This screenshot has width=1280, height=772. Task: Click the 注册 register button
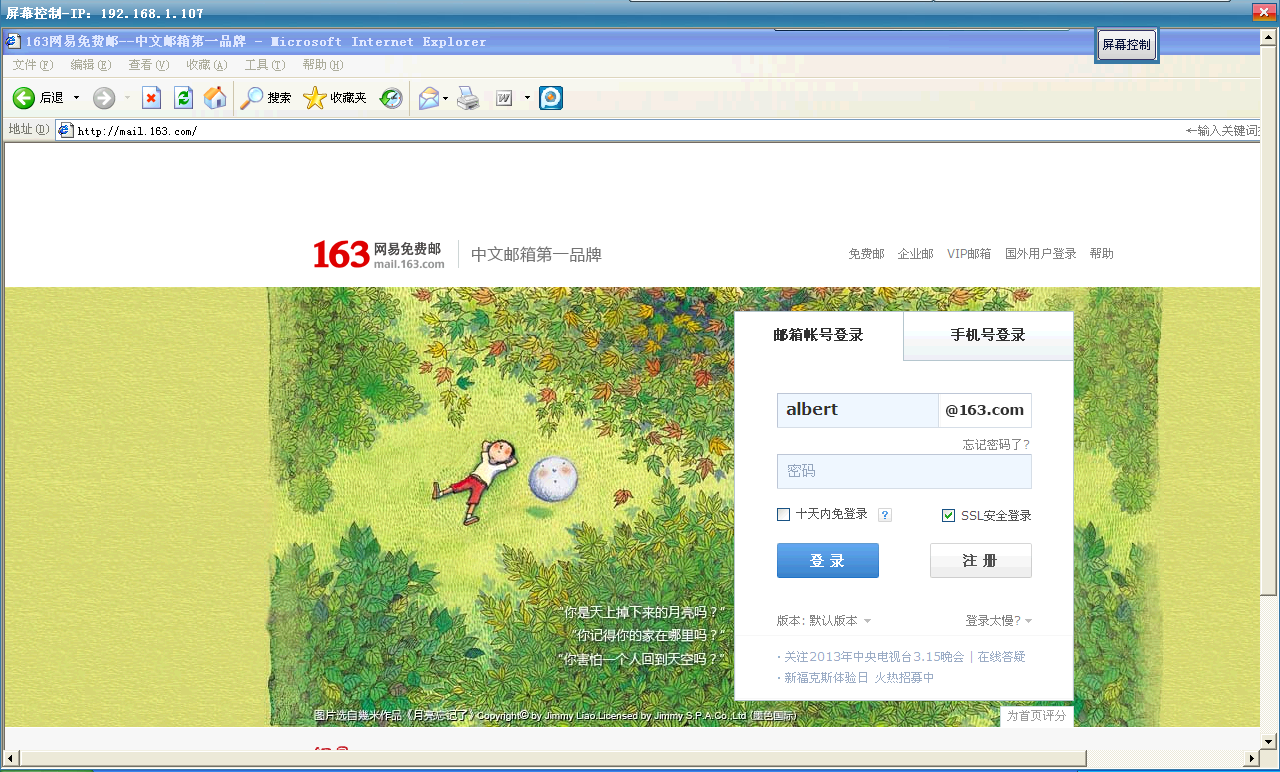981,561
